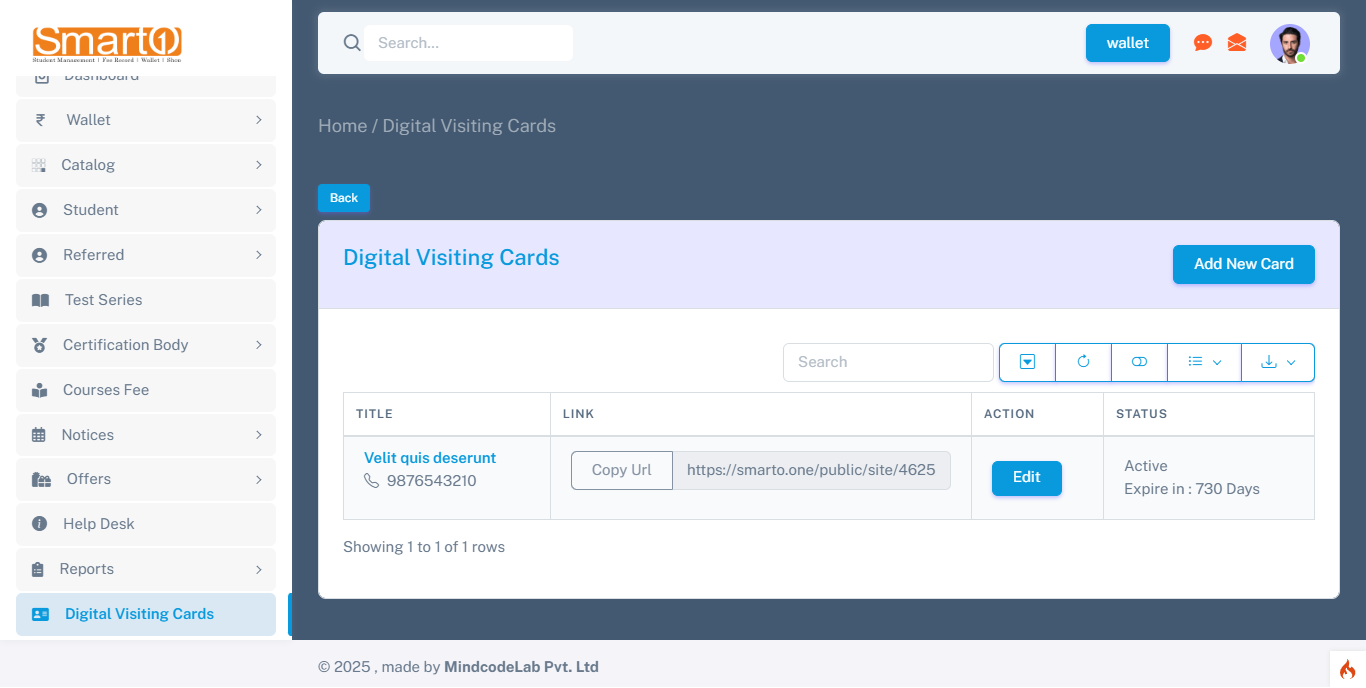Screen dimensions: 1366x688
Task: Click the blue wallet button in header
Action: click(1127, 43)
